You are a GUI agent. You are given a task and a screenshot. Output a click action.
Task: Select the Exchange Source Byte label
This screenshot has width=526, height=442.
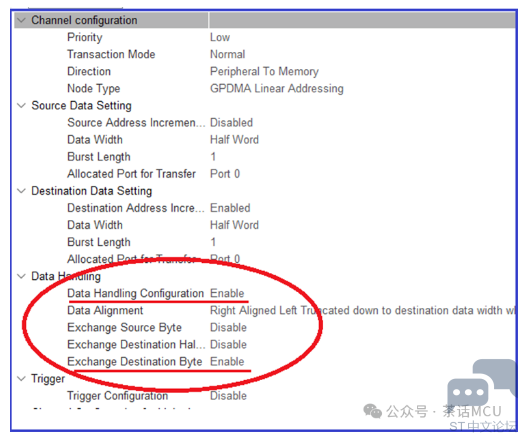point(124,328)
